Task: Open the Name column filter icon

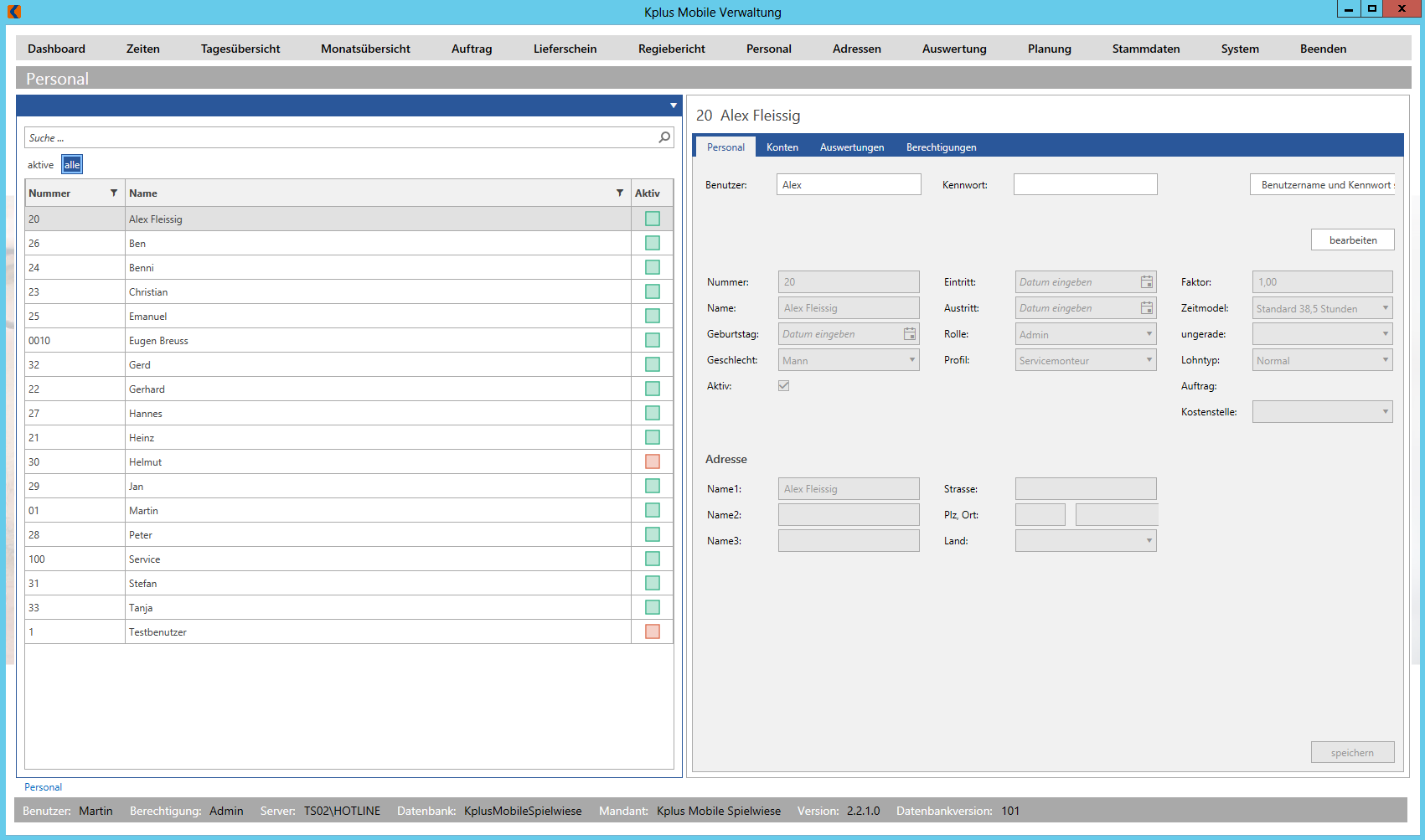Action: pyautogui.click(x=620, y=193)
